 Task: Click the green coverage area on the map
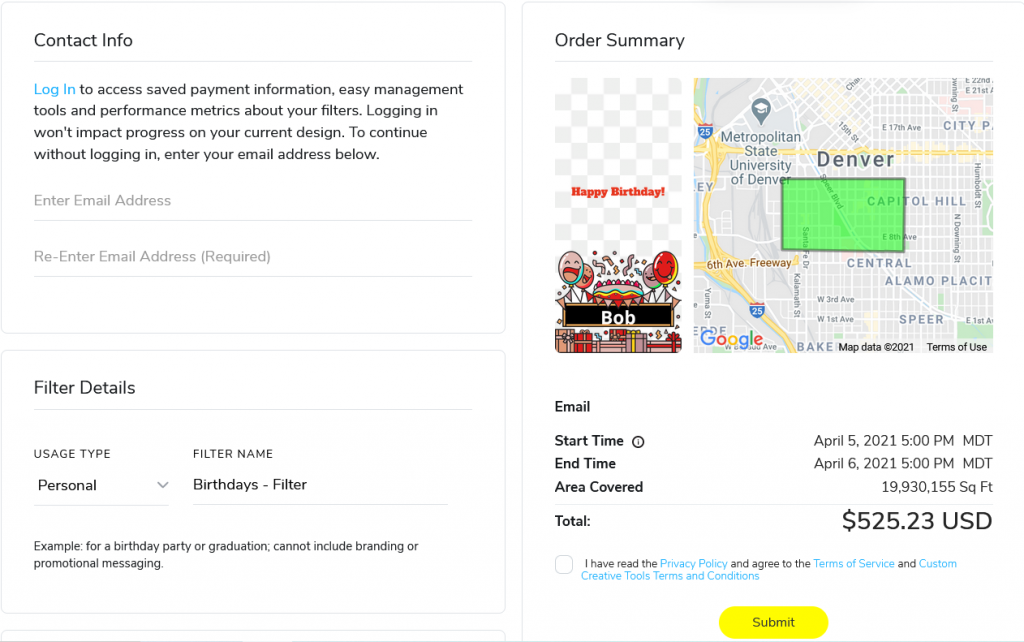tap(842, 213)
